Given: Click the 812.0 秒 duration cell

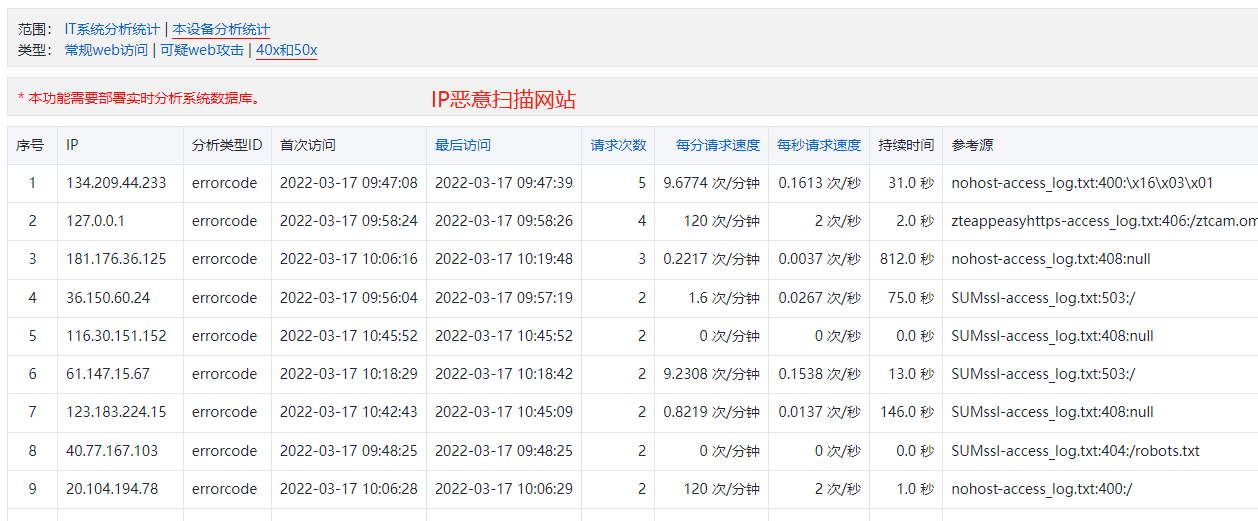Looking at the screenshot, I should (907, 259).
